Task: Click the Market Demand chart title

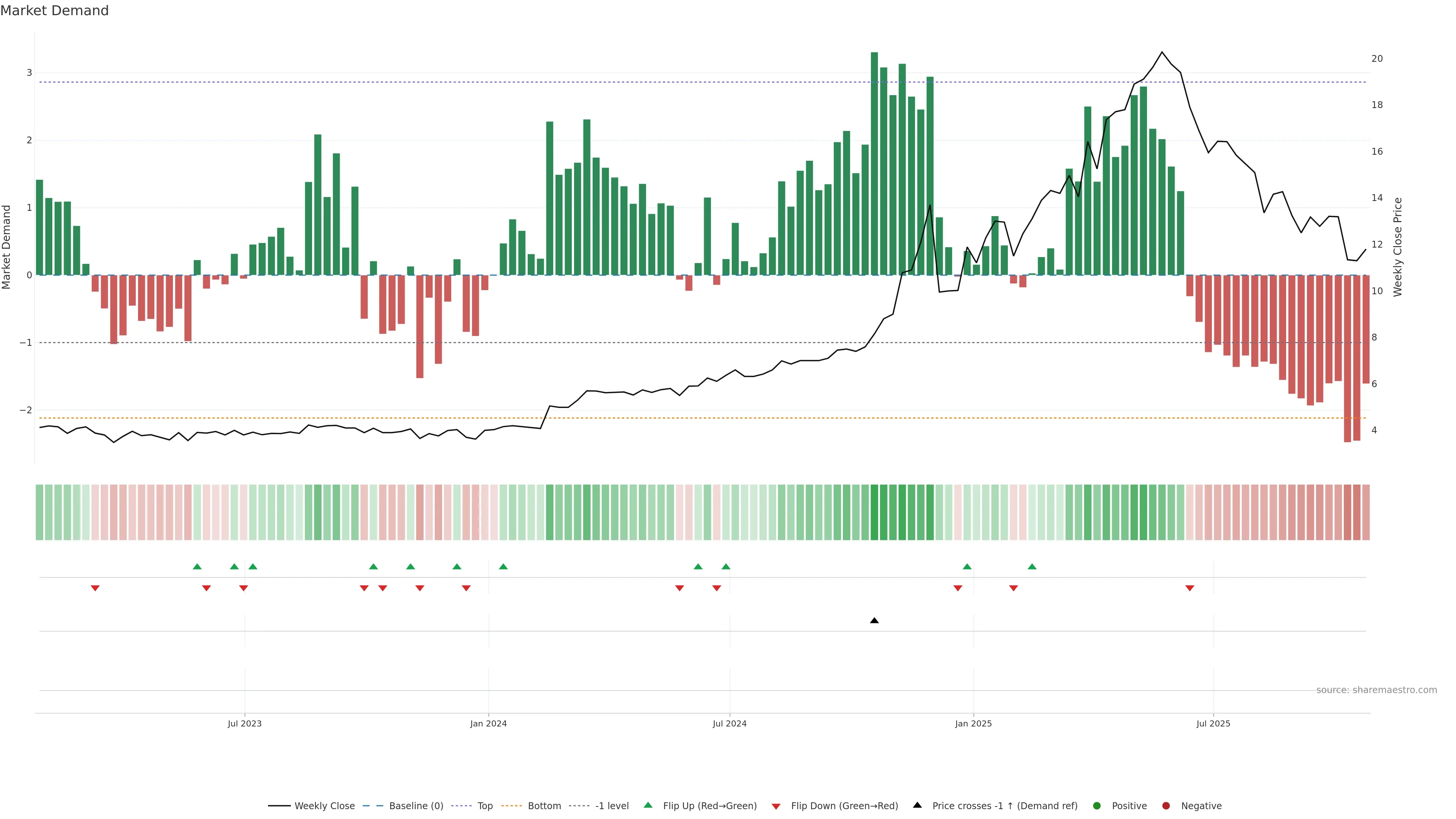Action: point(54,11)
